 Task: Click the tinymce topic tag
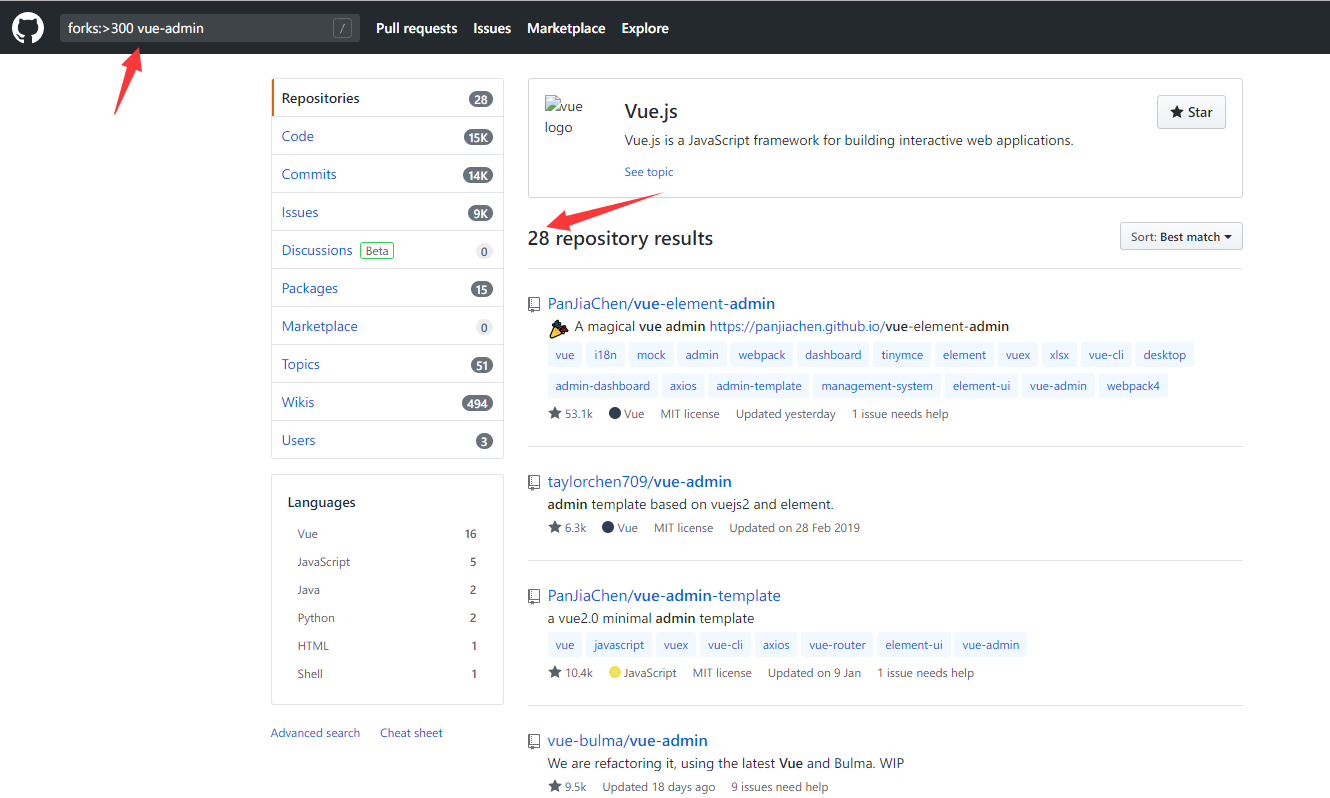pyautogui.click(x=902, y=355)
